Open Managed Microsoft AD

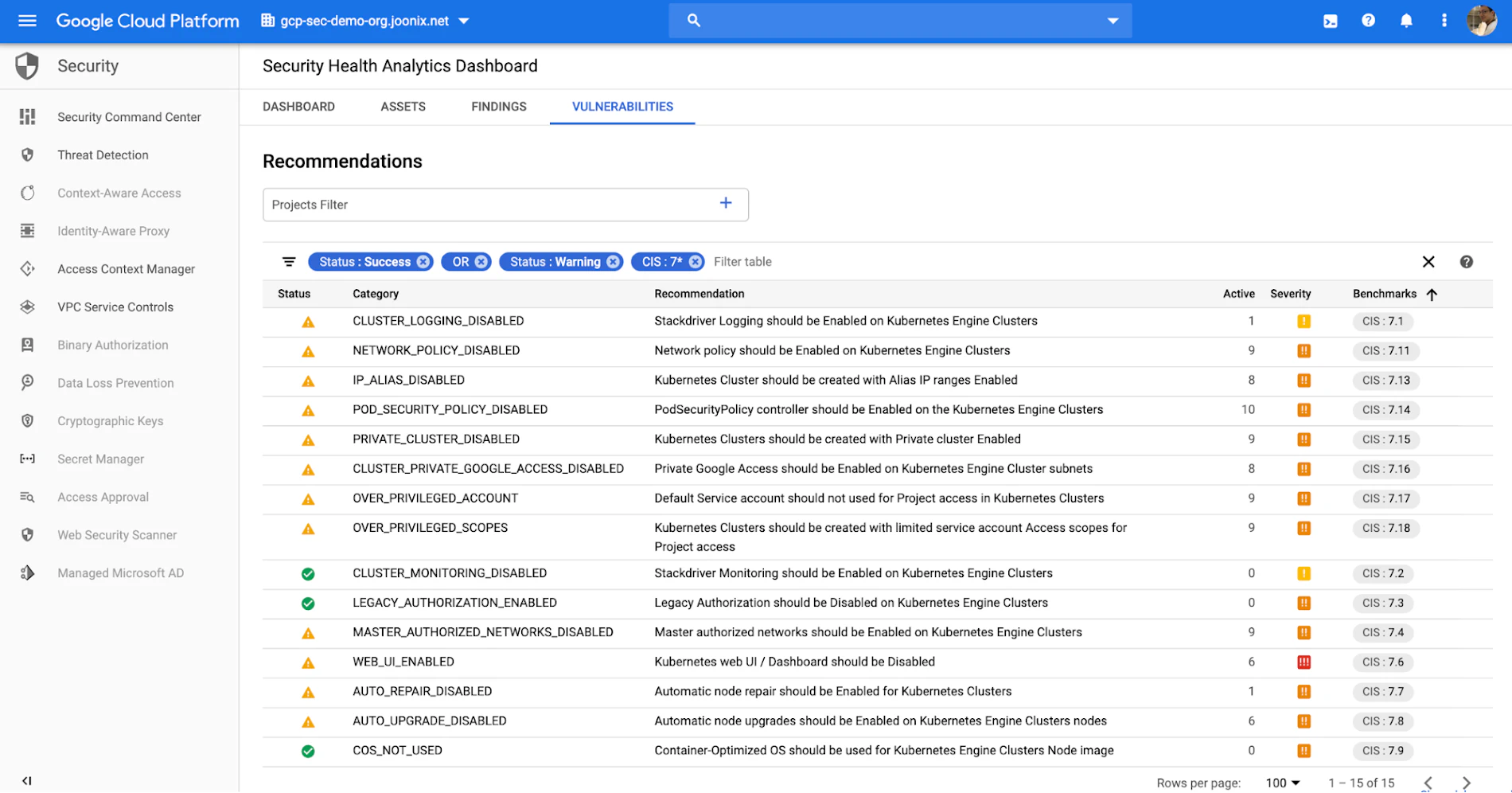coord(119,573)
